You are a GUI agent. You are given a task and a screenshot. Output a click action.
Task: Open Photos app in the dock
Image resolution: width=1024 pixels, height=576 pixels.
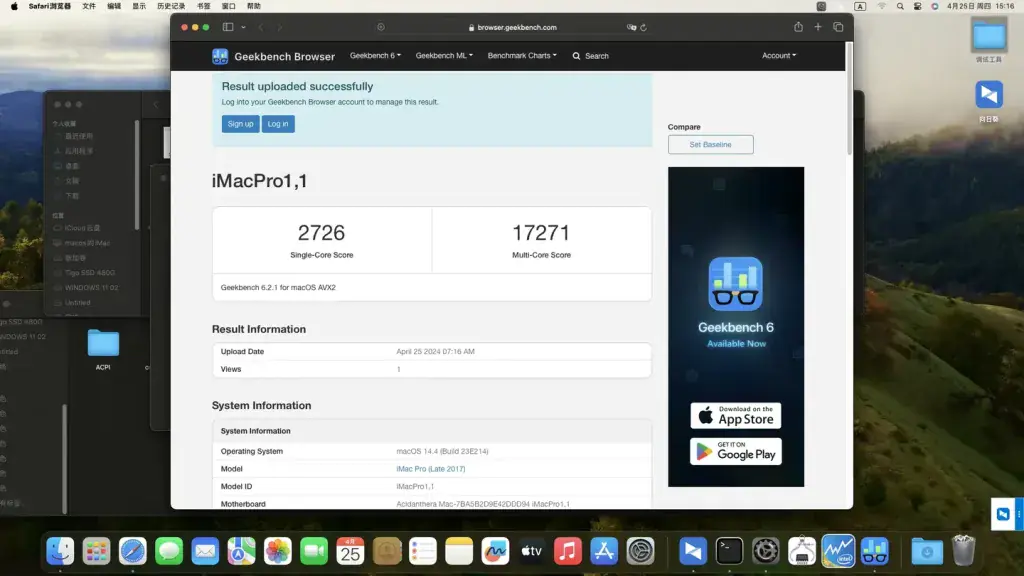[278, 551]
